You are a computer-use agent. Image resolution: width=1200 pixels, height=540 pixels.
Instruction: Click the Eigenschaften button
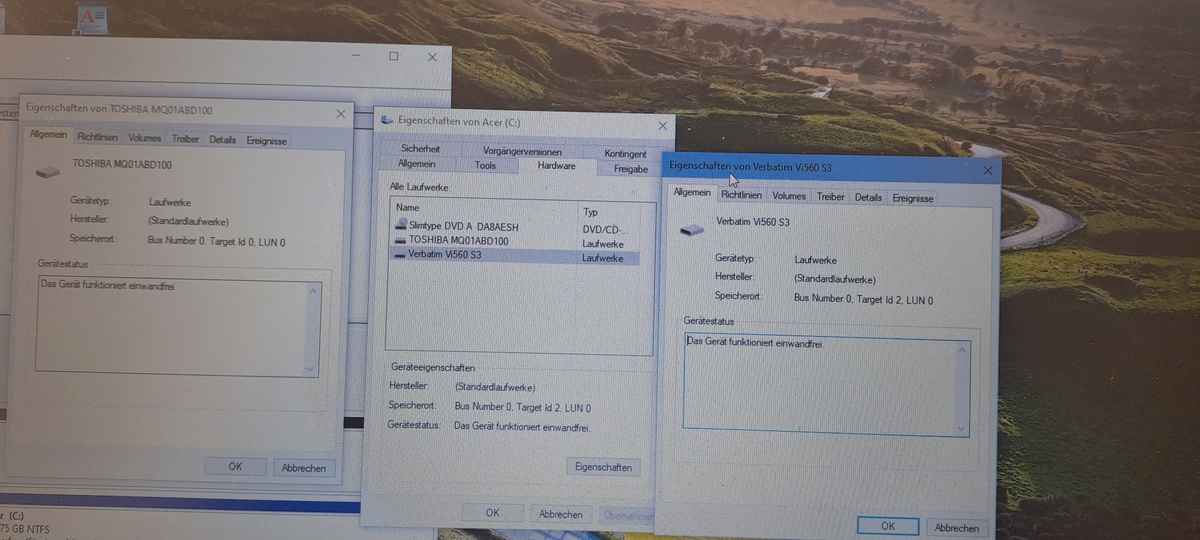pos(603,467)
